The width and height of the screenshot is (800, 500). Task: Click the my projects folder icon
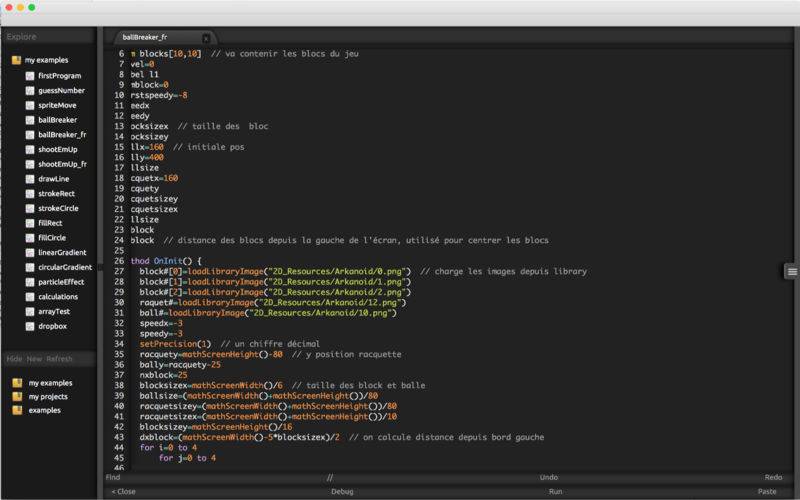pyautogui.click(x=17, y=396)
